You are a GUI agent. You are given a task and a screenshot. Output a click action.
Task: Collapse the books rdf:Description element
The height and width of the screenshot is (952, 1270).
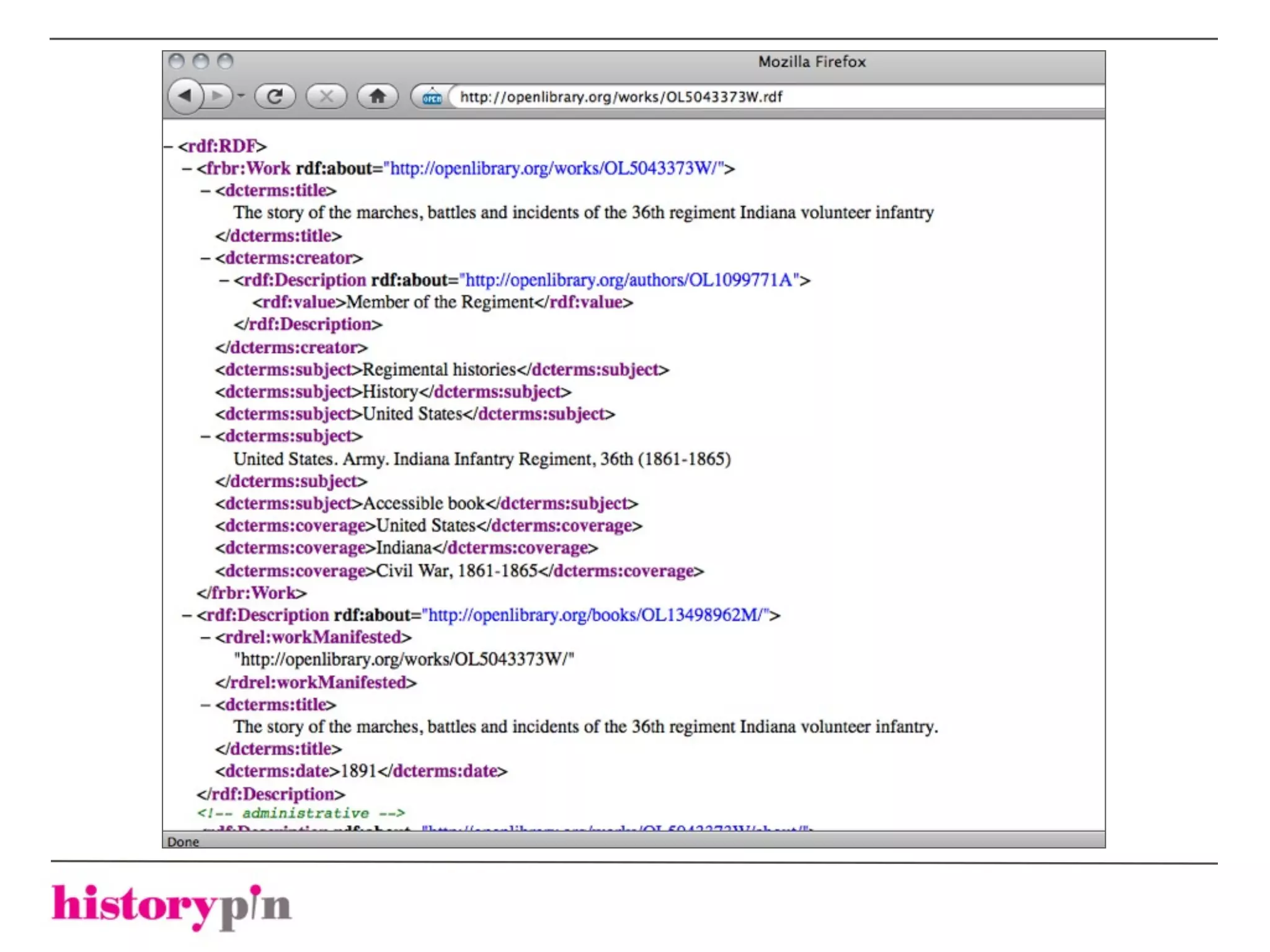pyautogui.click(x=187, y=615)
